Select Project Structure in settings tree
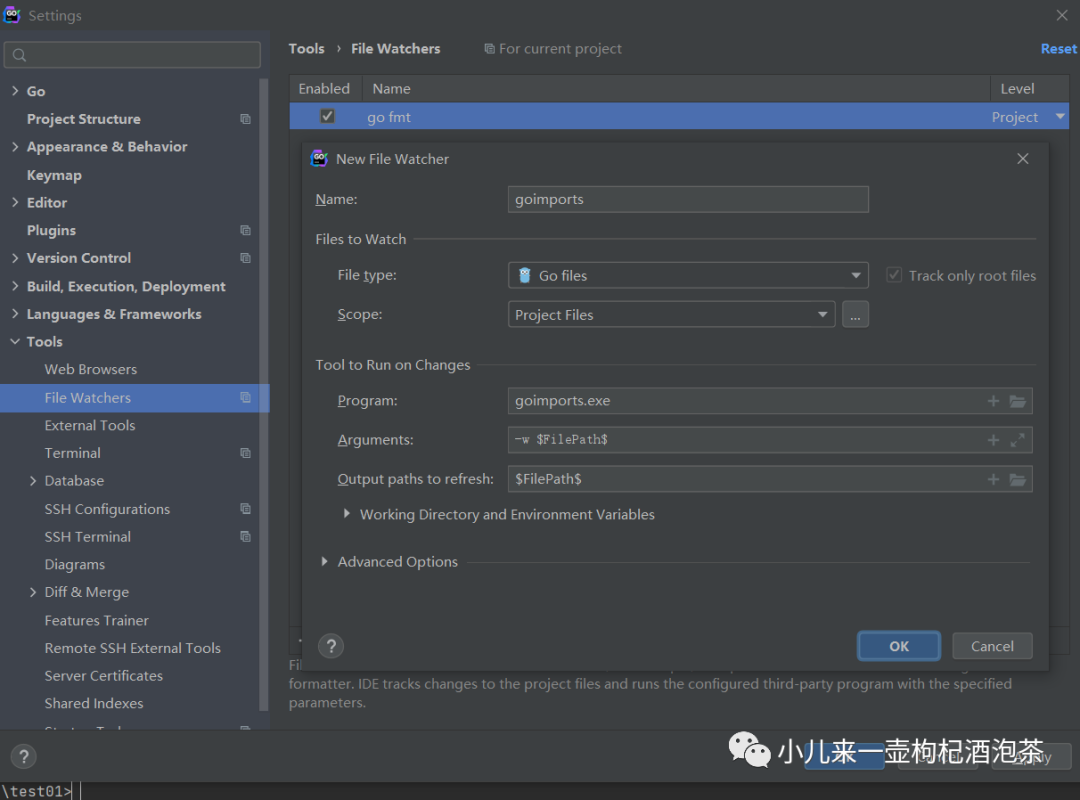Screen dimensions: 1080x800 click(83, 119)
